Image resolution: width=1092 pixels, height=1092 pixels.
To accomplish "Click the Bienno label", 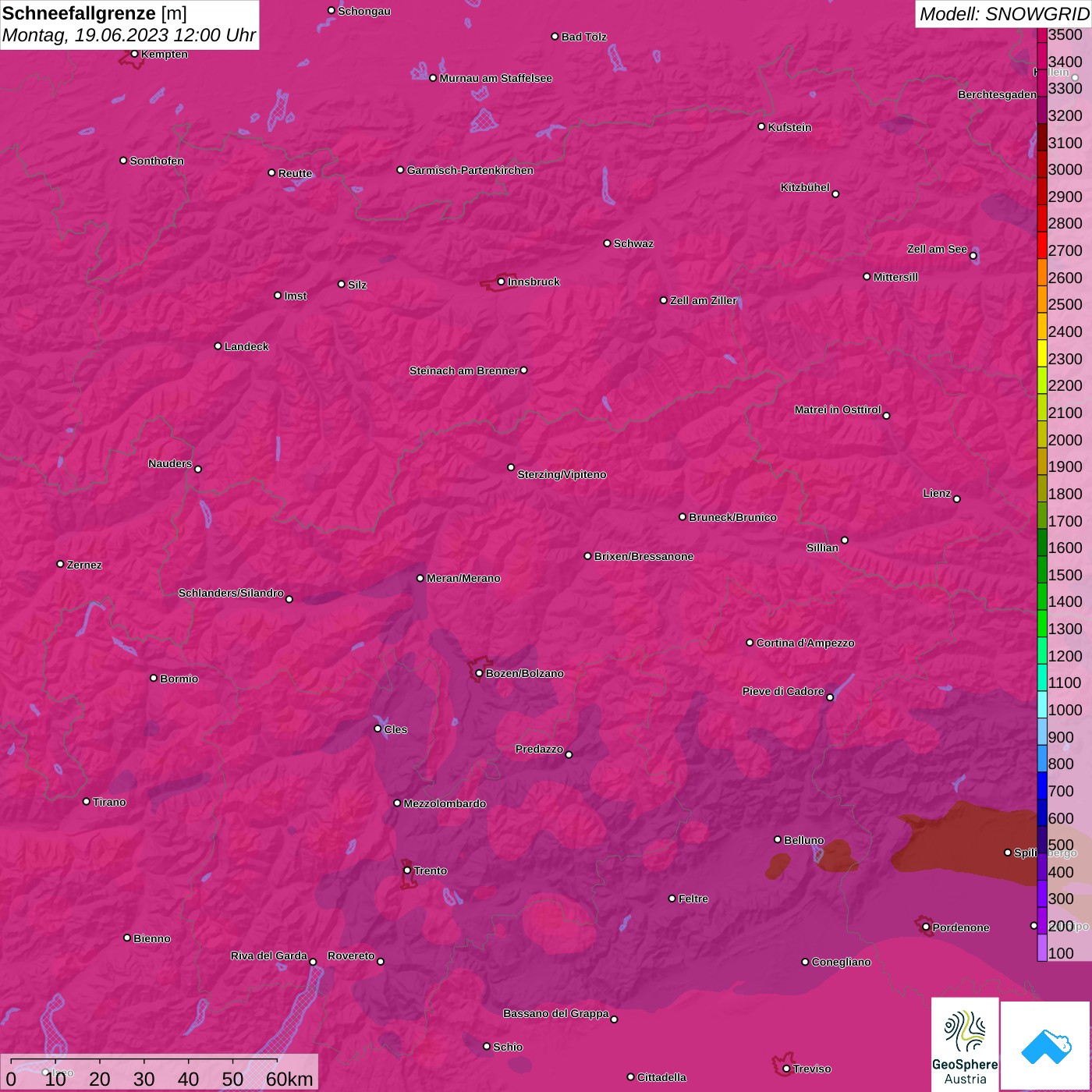I will [151, 938].
